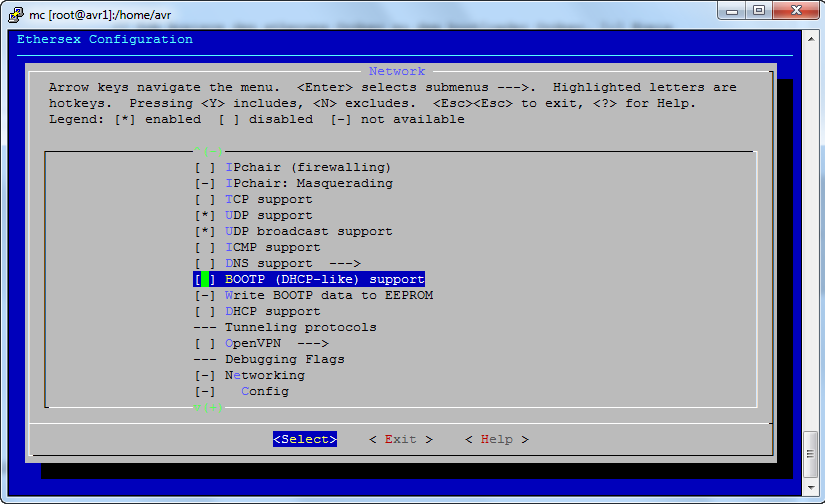Toggle UDP broadcast support
The image size is (825, 504).
tap(205, 231)
